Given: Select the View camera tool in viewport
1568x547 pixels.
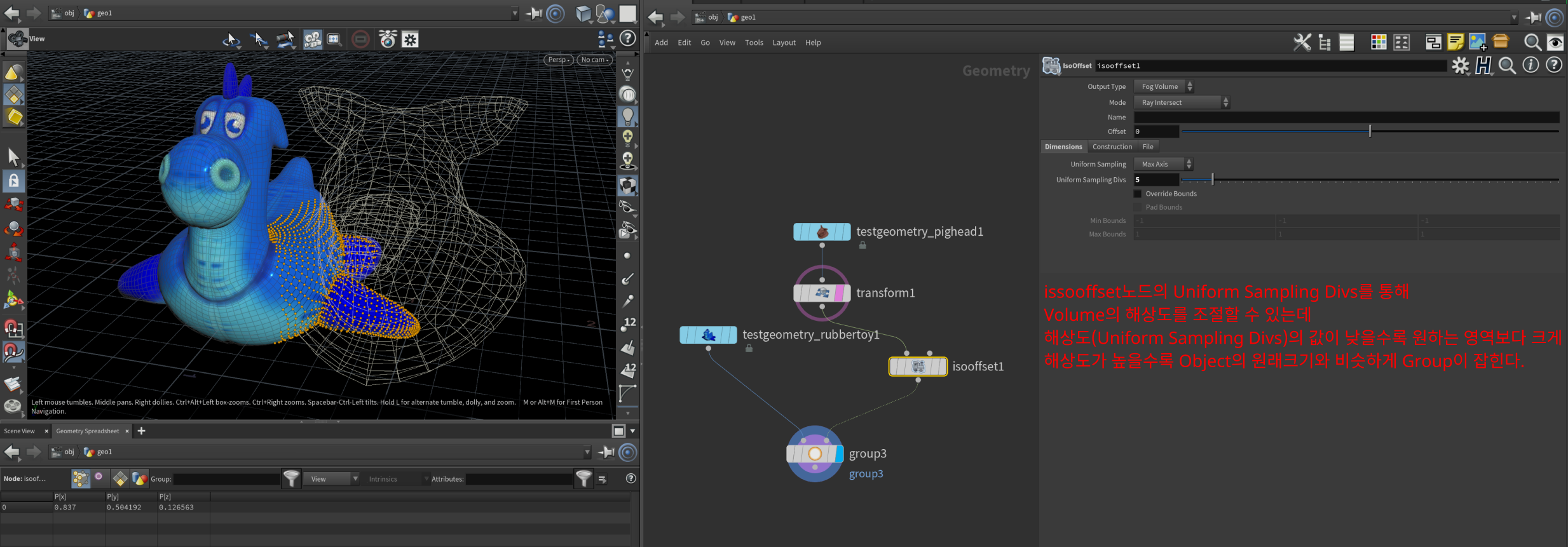Looking at the screenshot, I should (18, 39).
